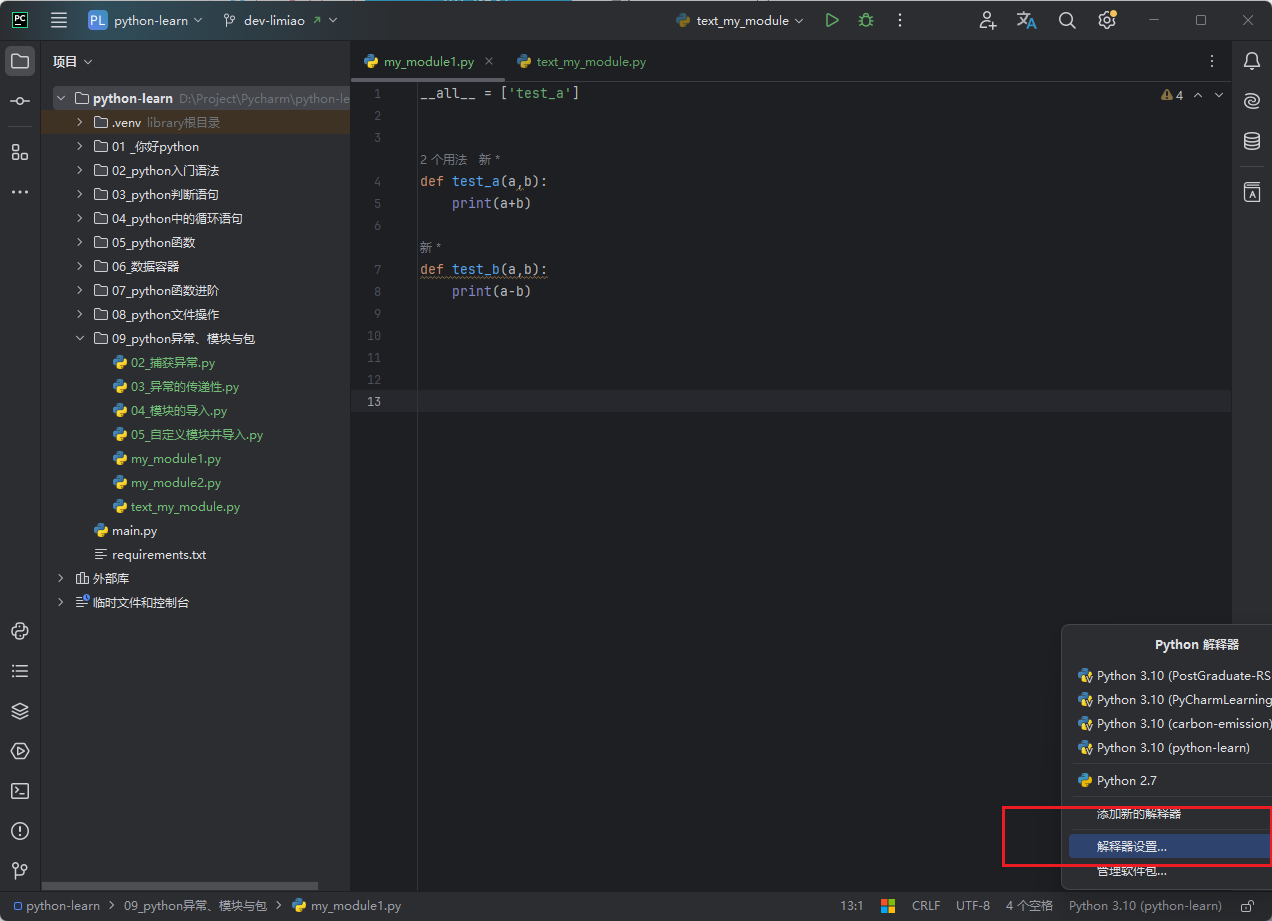Image resolution: width=1272 pixels, height=921 pixels.
Task: Open Python Packages layers icon
Action: (x=20, y=711)
